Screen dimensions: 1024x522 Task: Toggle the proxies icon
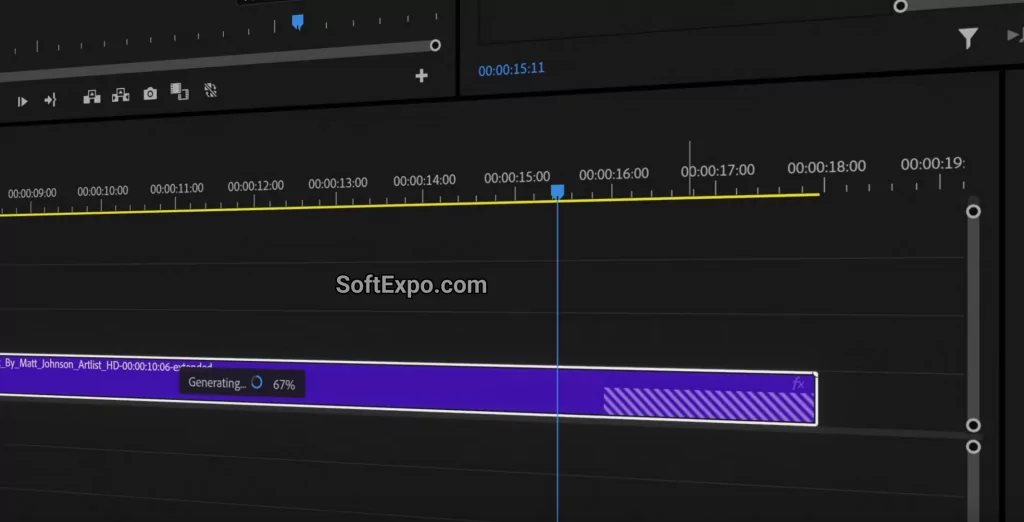pyautogui.click(x=210, y=90)
